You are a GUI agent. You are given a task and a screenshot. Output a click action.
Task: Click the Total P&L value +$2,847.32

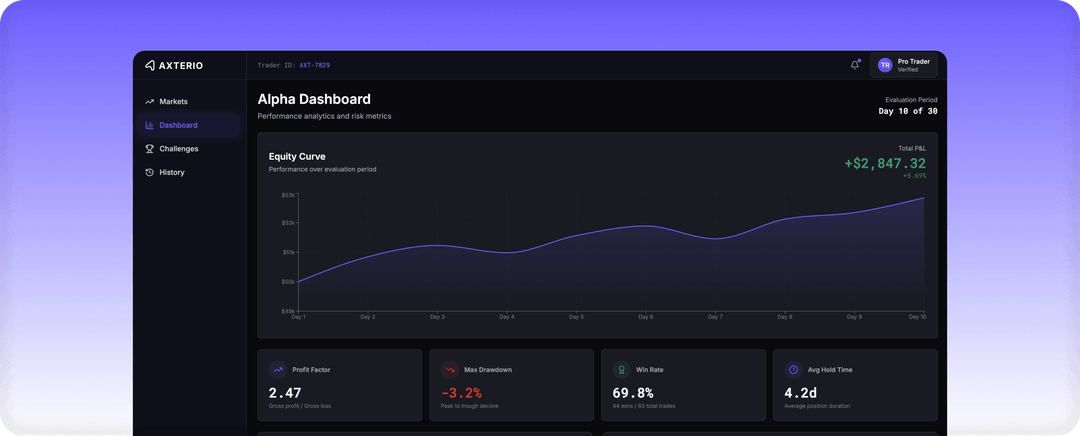tap(884, 163)
